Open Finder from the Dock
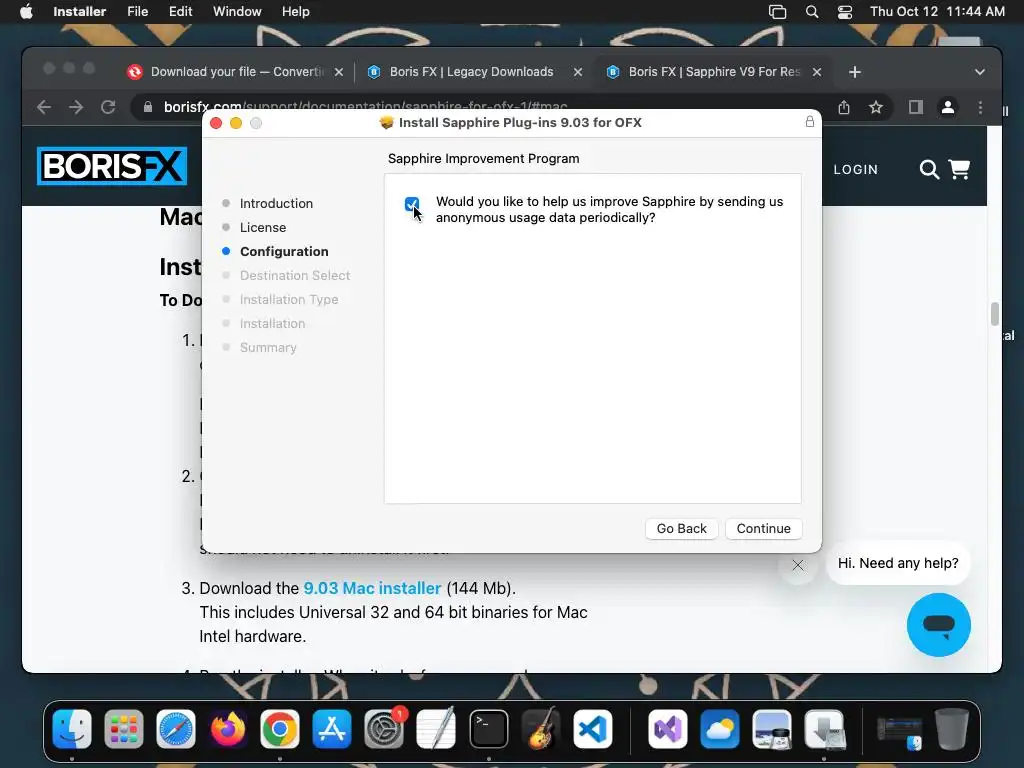This screenshot has height=768, width=1024. click(x=72, y=729)
